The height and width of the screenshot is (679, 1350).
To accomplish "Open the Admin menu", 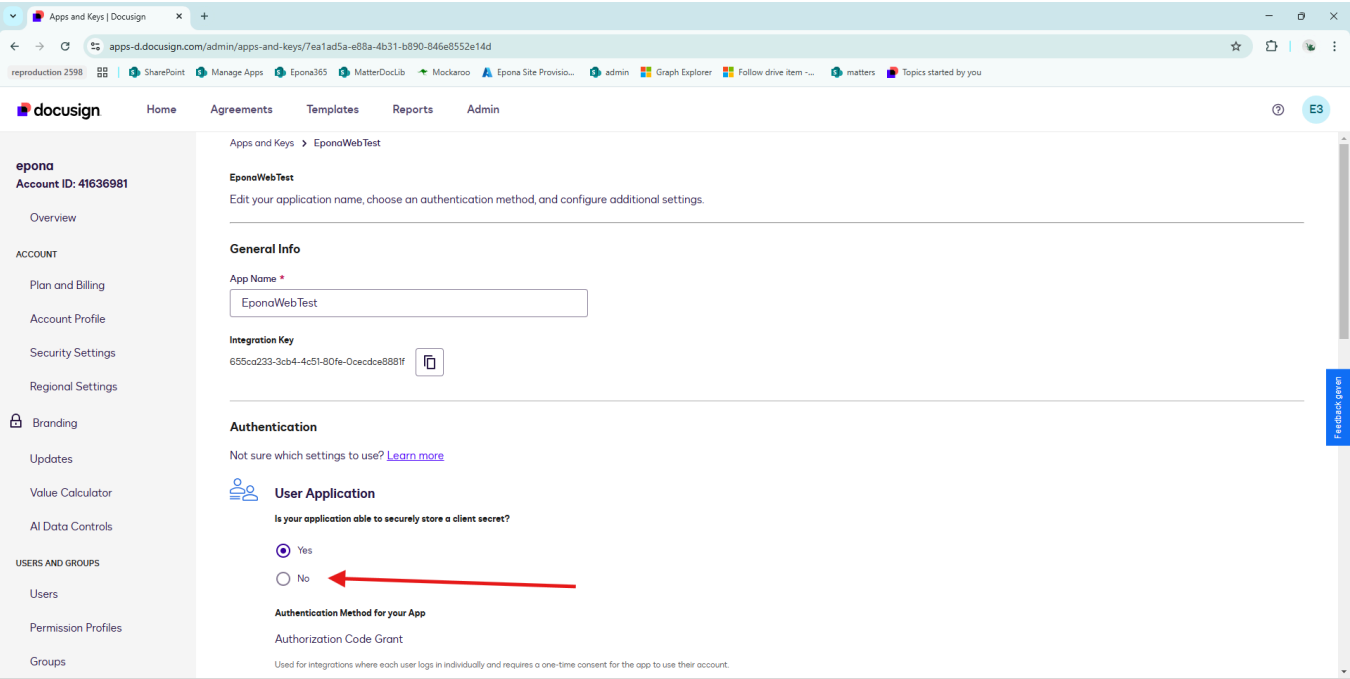I will [x=483, y=110].
